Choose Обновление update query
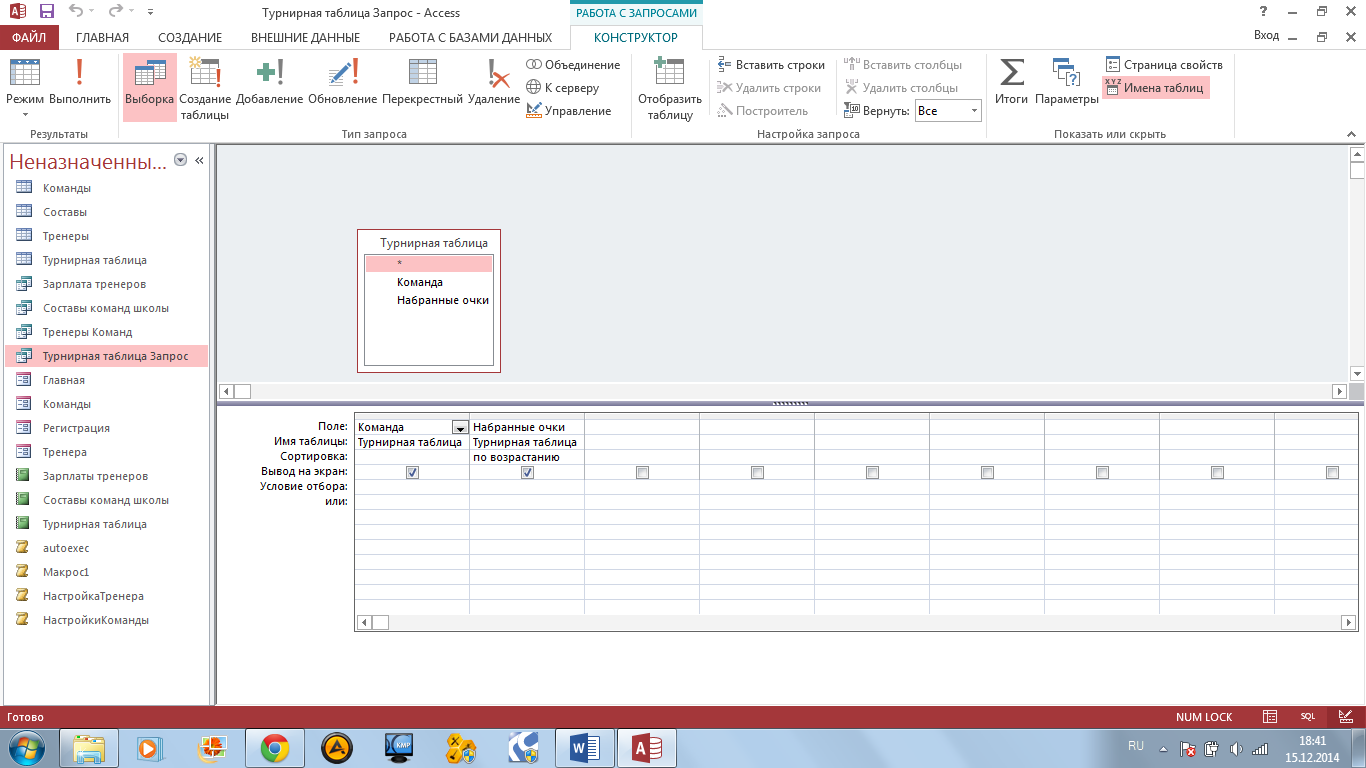 pyautogui.click(x=342, y=82)
